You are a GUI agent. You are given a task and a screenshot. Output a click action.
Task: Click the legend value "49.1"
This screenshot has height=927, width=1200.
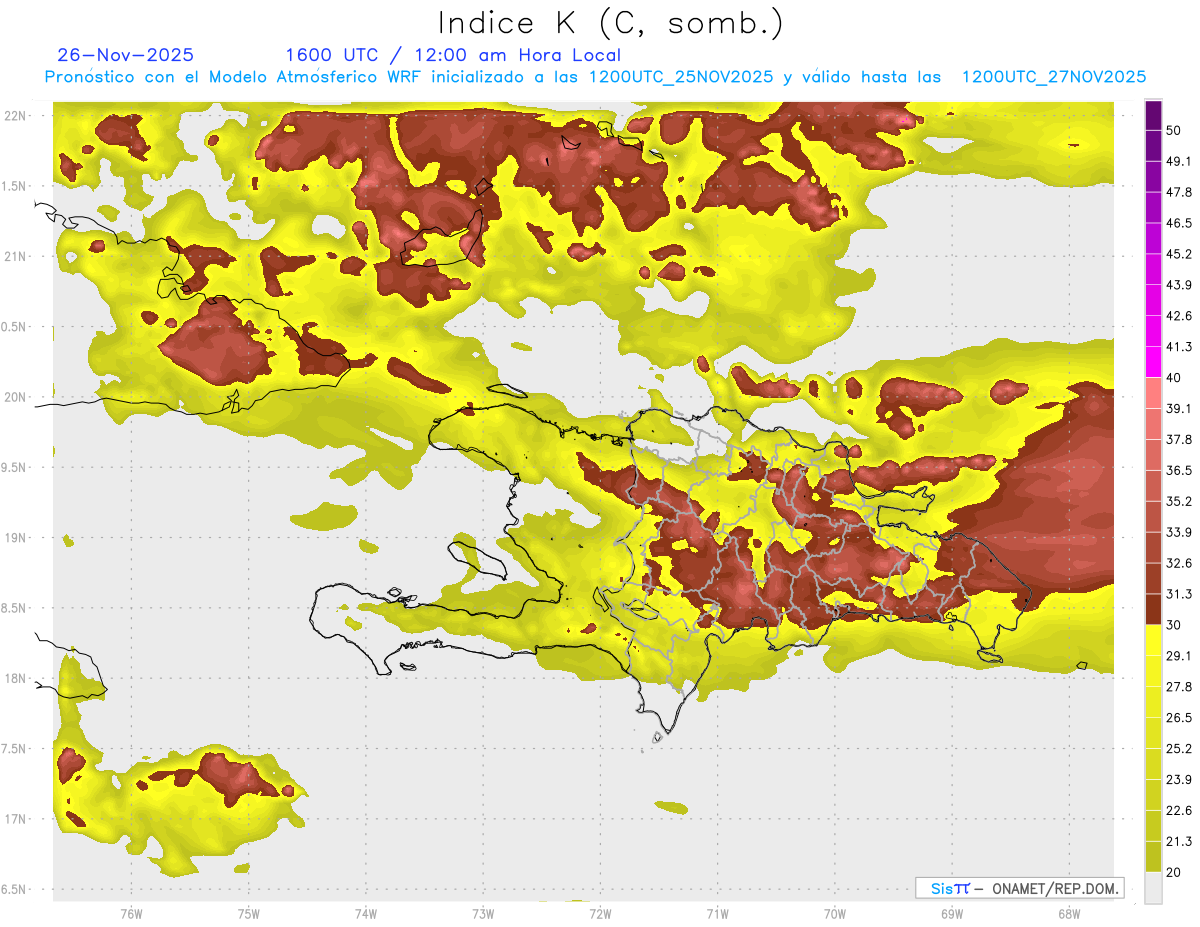tap(1179, 161)
